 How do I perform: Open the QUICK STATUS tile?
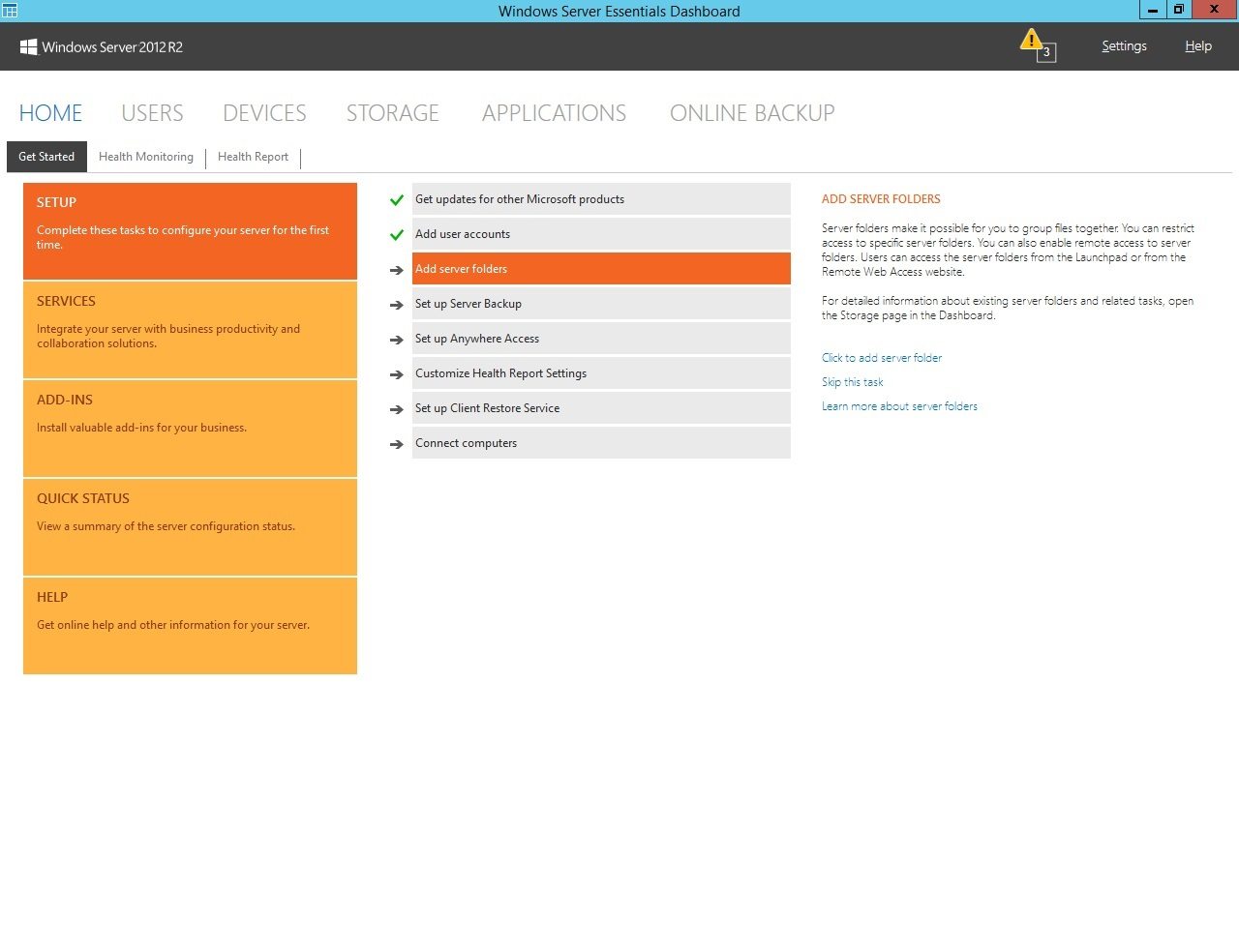click(x=190, y=527)
